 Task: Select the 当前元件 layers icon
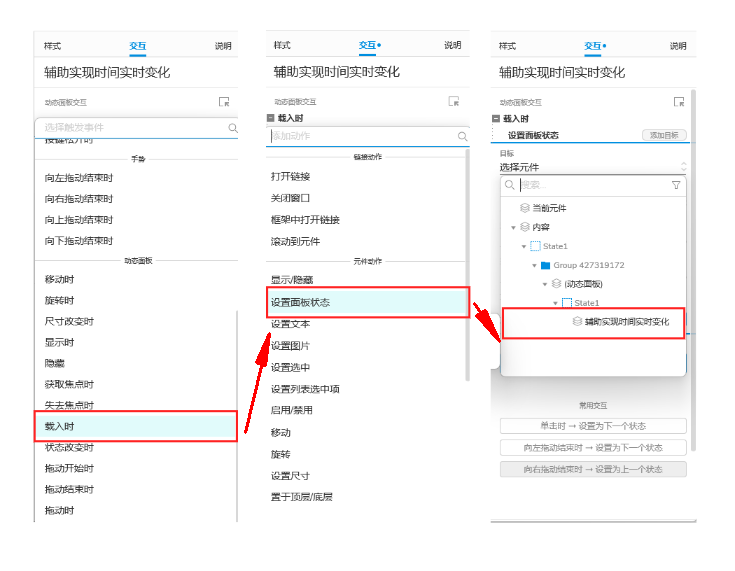(524, 207)
